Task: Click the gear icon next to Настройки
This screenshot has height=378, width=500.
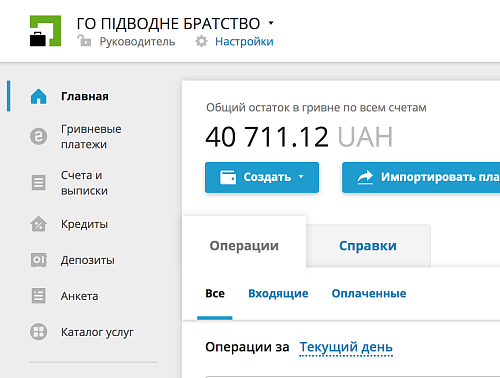Action: (x=201, y=41)
